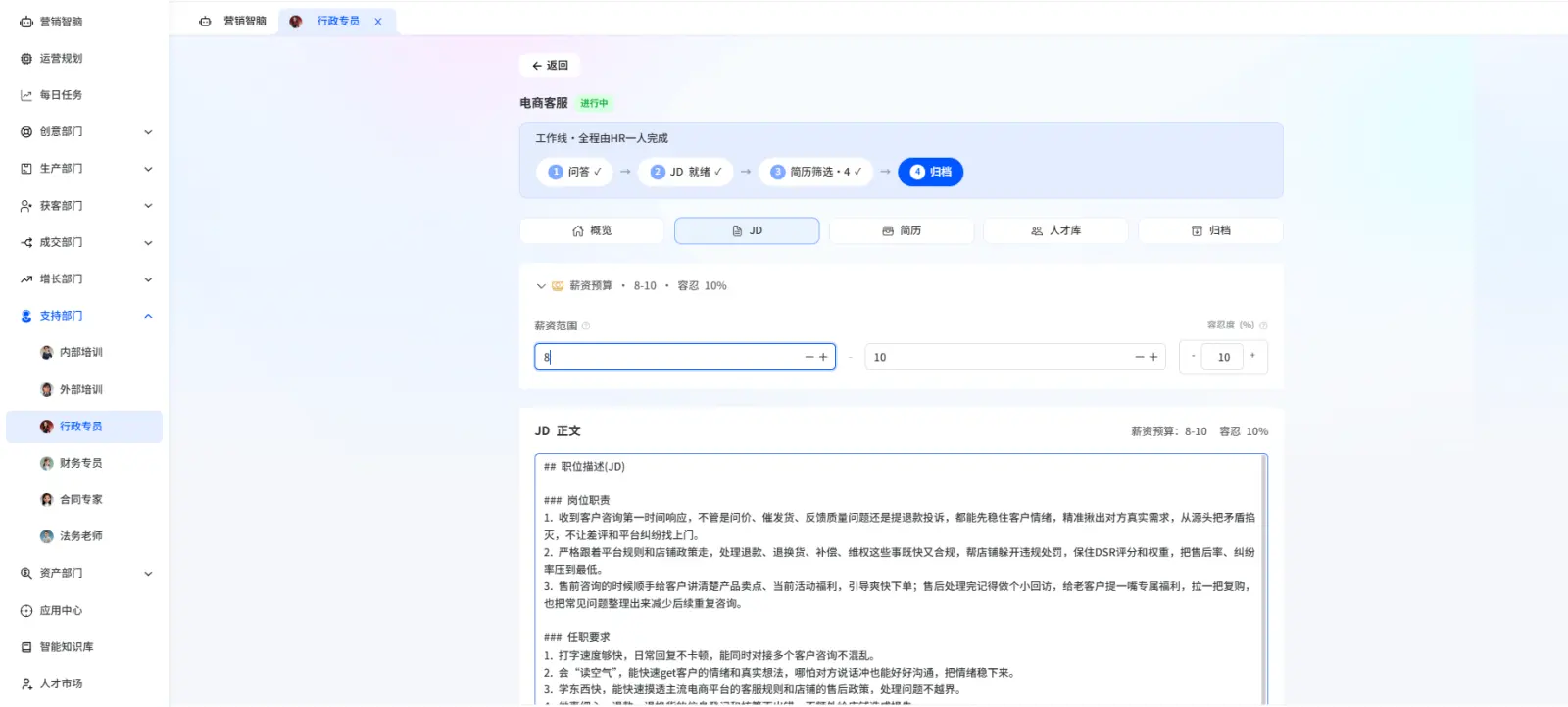Increase tolerance percentage with plus

click(1252, 356)
